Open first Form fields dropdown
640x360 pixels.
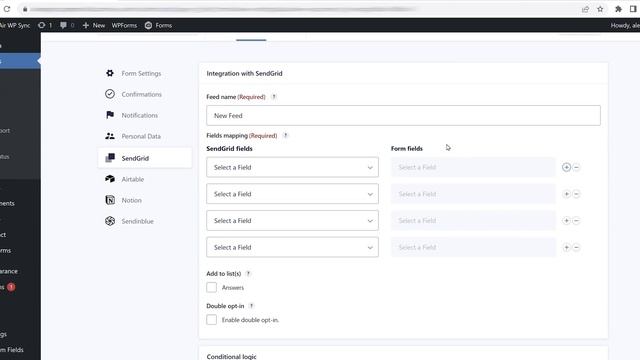point(473,167)
